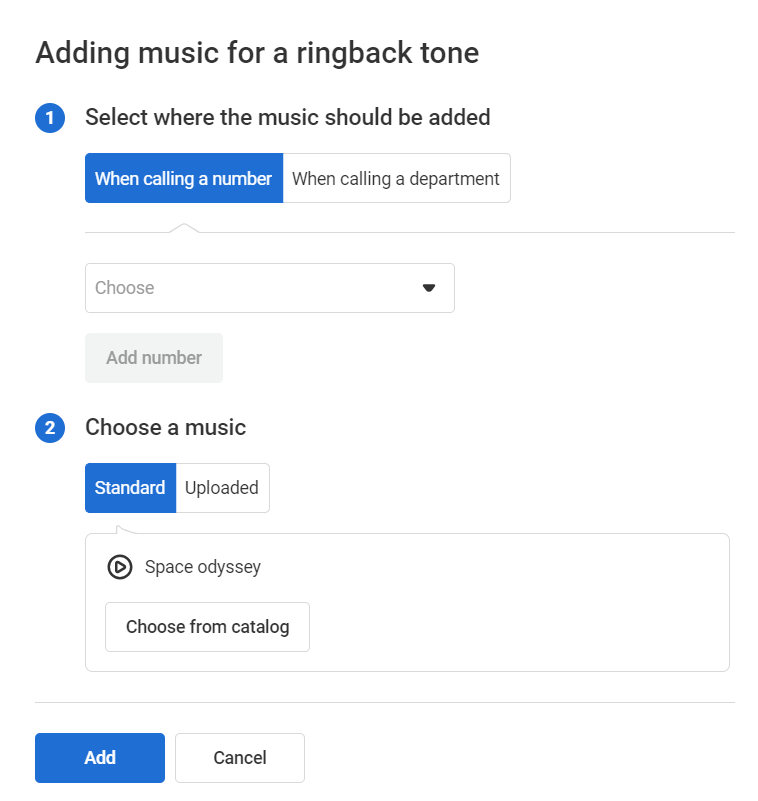This screenshot has height=801, width=758.
Task: Click the 'Adding music for a ringback tone' title
Action: click(x=257, y=53)
